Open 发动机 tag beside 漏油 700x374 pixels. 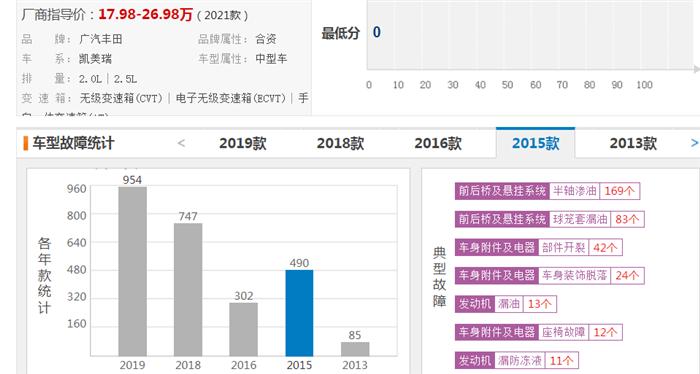point(475,304)
